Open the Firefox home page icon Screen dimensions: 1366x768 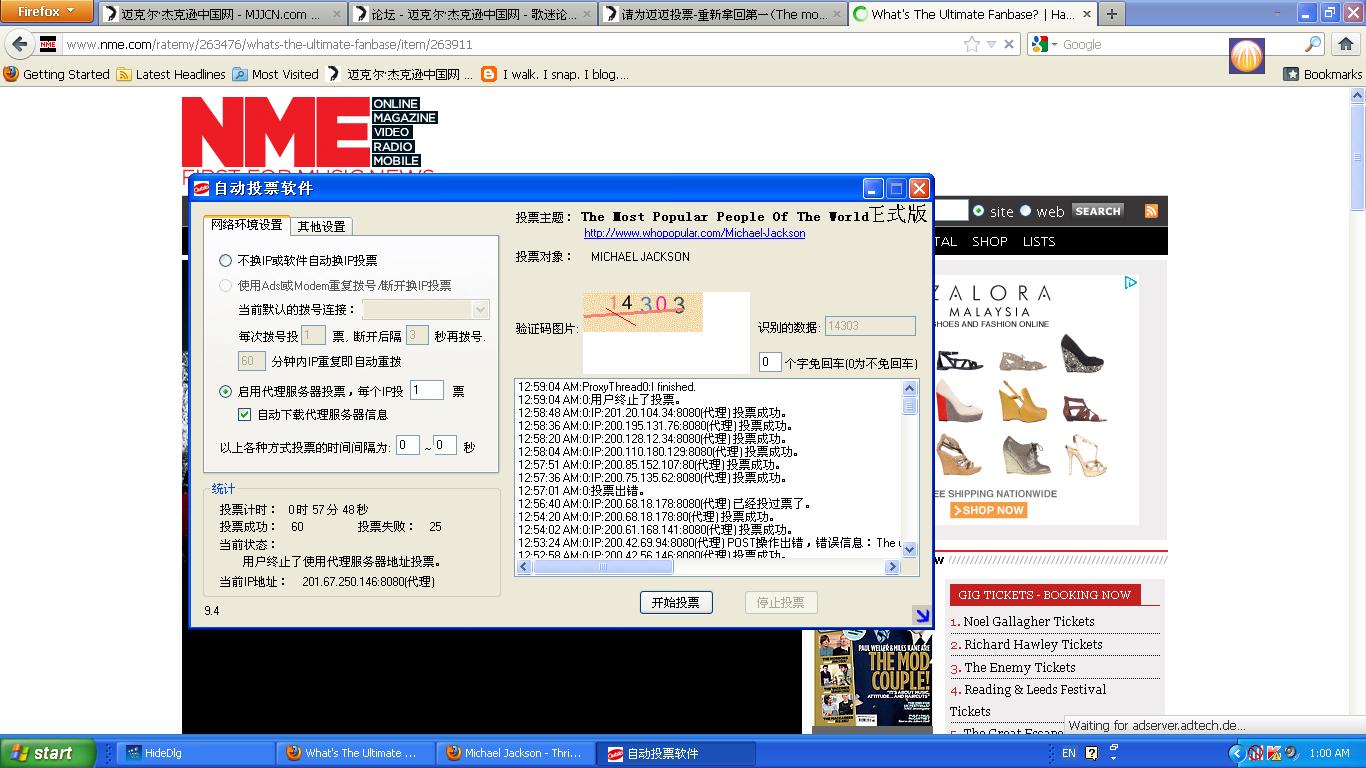pyautogui.click(x=1346, y=44)
